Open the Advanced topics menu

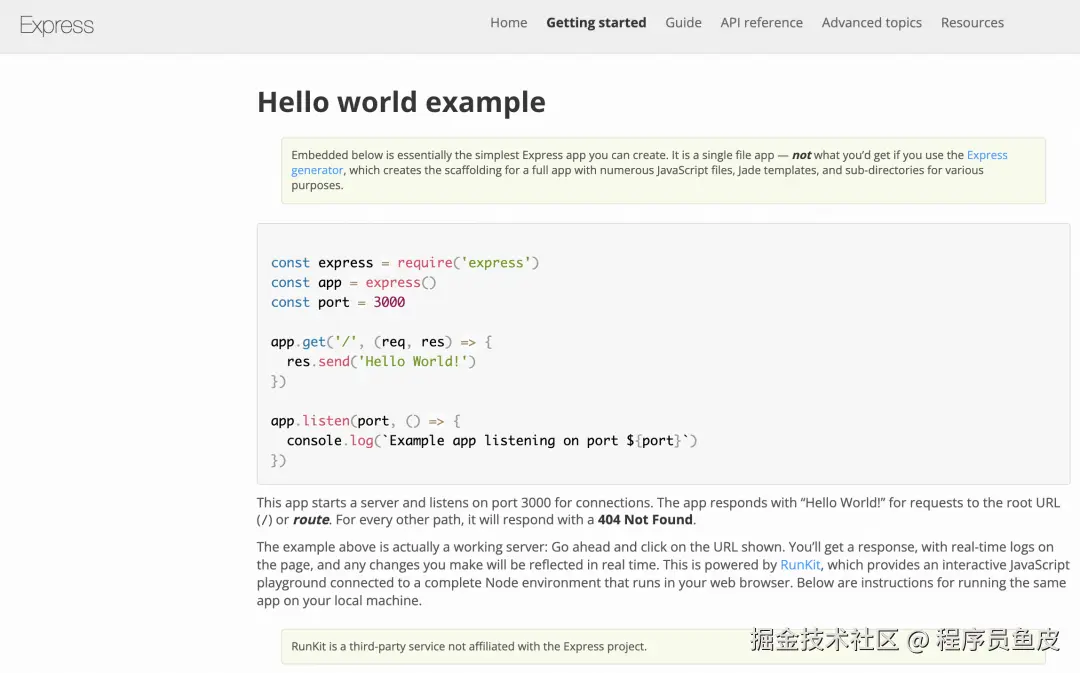(x=871, y=23)
